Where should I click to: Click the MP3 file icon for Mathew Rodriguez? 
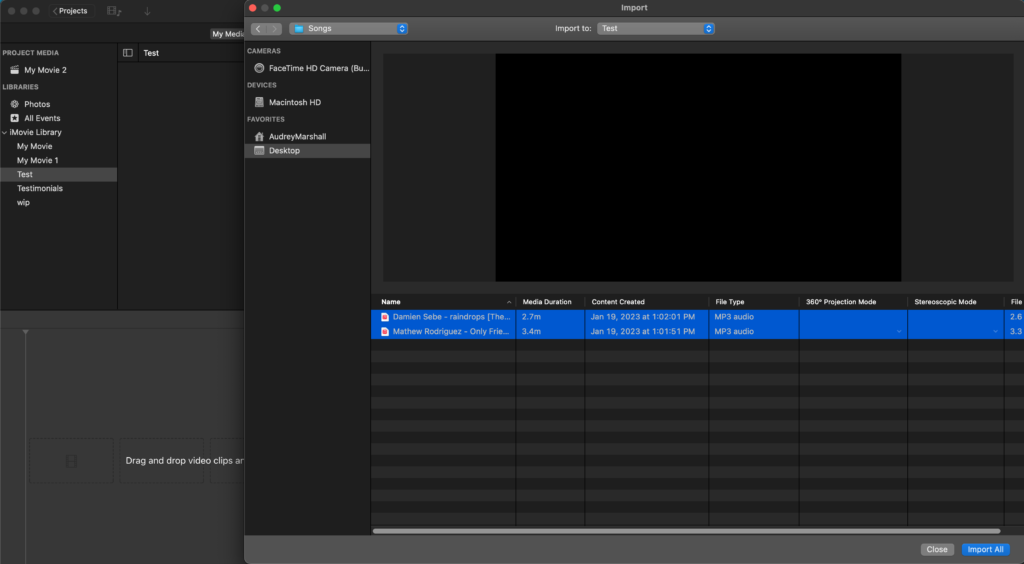click(x=385, y=332)
